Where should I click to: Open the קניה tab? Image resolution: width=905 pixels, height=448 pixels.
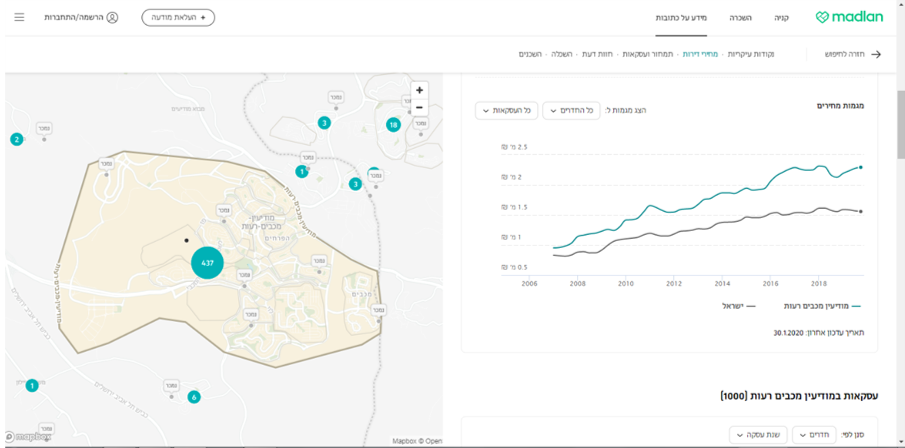782,18
